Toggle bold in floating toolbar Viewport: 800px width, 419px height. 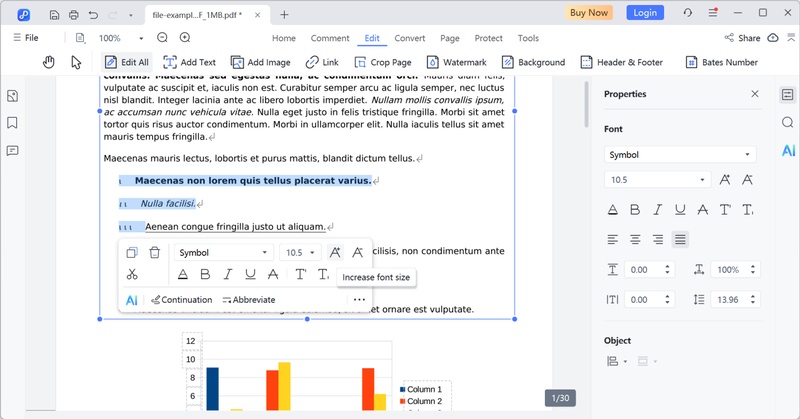(x=205, y=275)
